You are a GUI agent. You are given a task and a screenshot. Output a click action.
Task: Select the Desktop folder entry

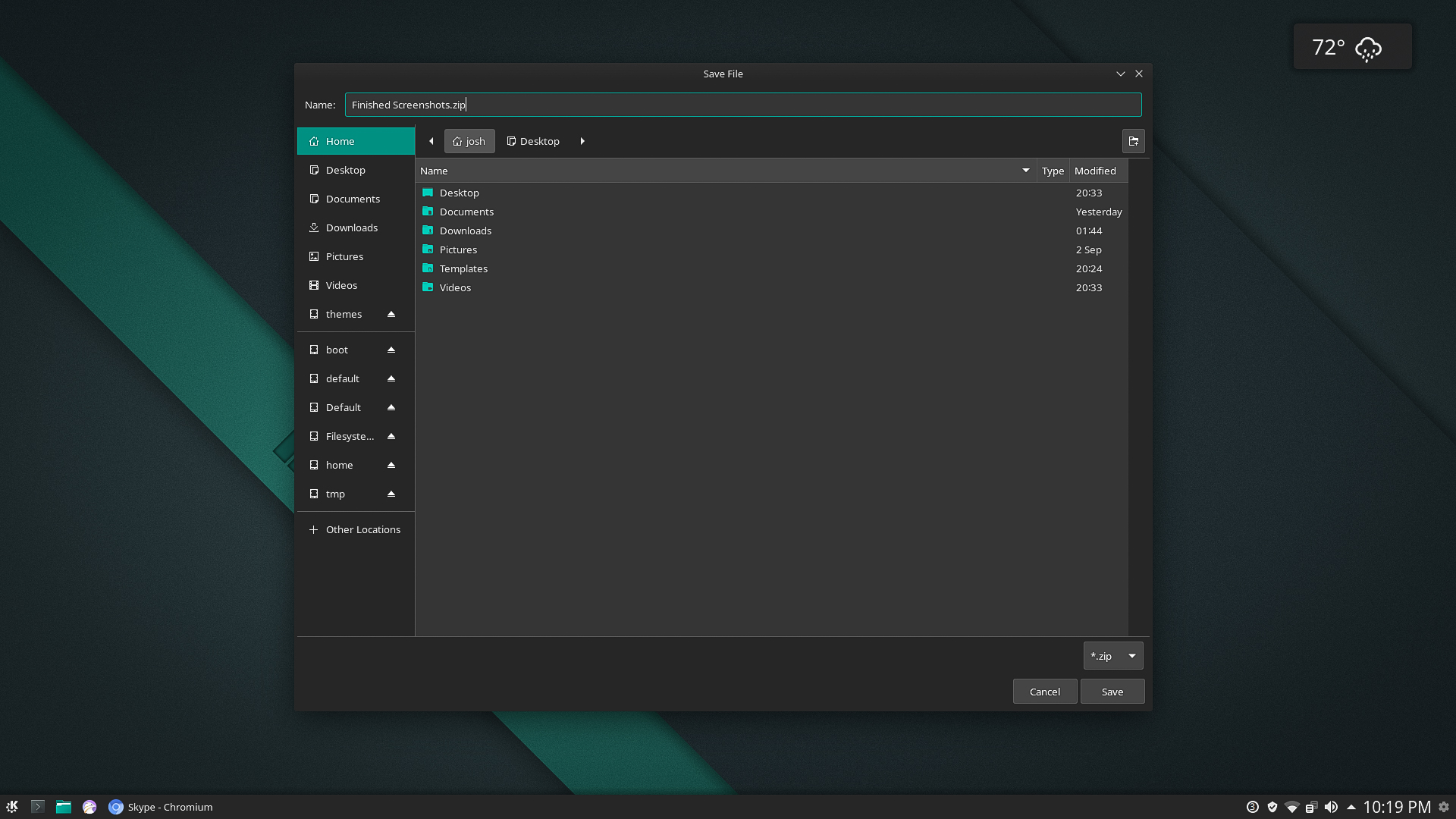click(459, 192)
